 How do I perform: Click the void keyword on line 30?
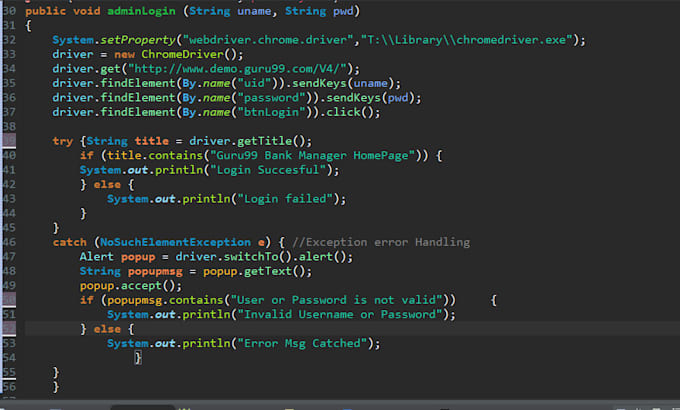(x=86, y=11)
